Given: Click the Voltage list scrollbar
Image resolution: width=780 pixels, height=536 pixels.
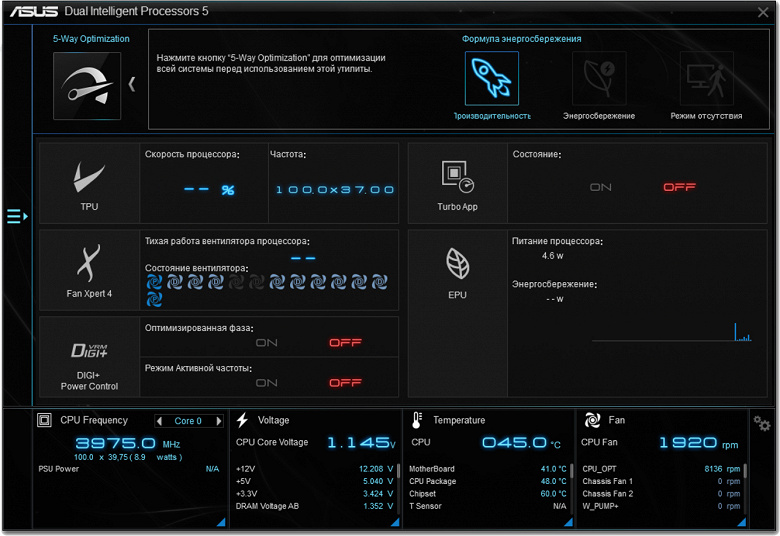Looking at the screenshot, I should click(x=398, y=470).
